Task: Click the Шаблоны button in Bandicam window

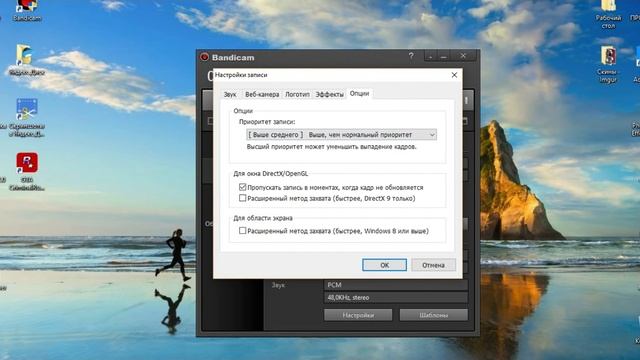Action: coord(433,315)
